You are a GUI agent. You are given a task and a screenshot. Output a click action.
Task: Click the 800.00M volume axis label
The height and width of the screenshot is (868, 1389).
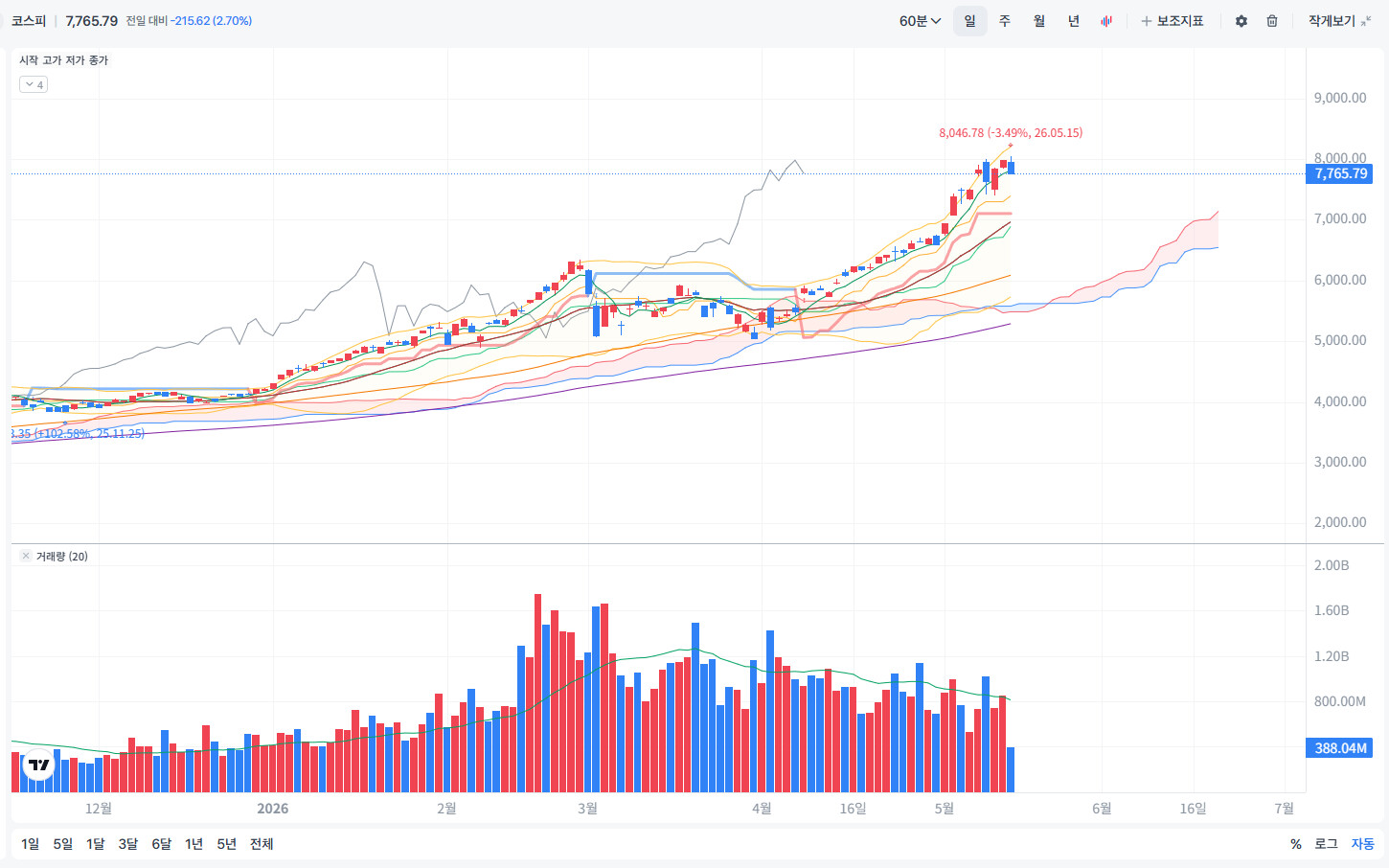tap(1340, 701)
